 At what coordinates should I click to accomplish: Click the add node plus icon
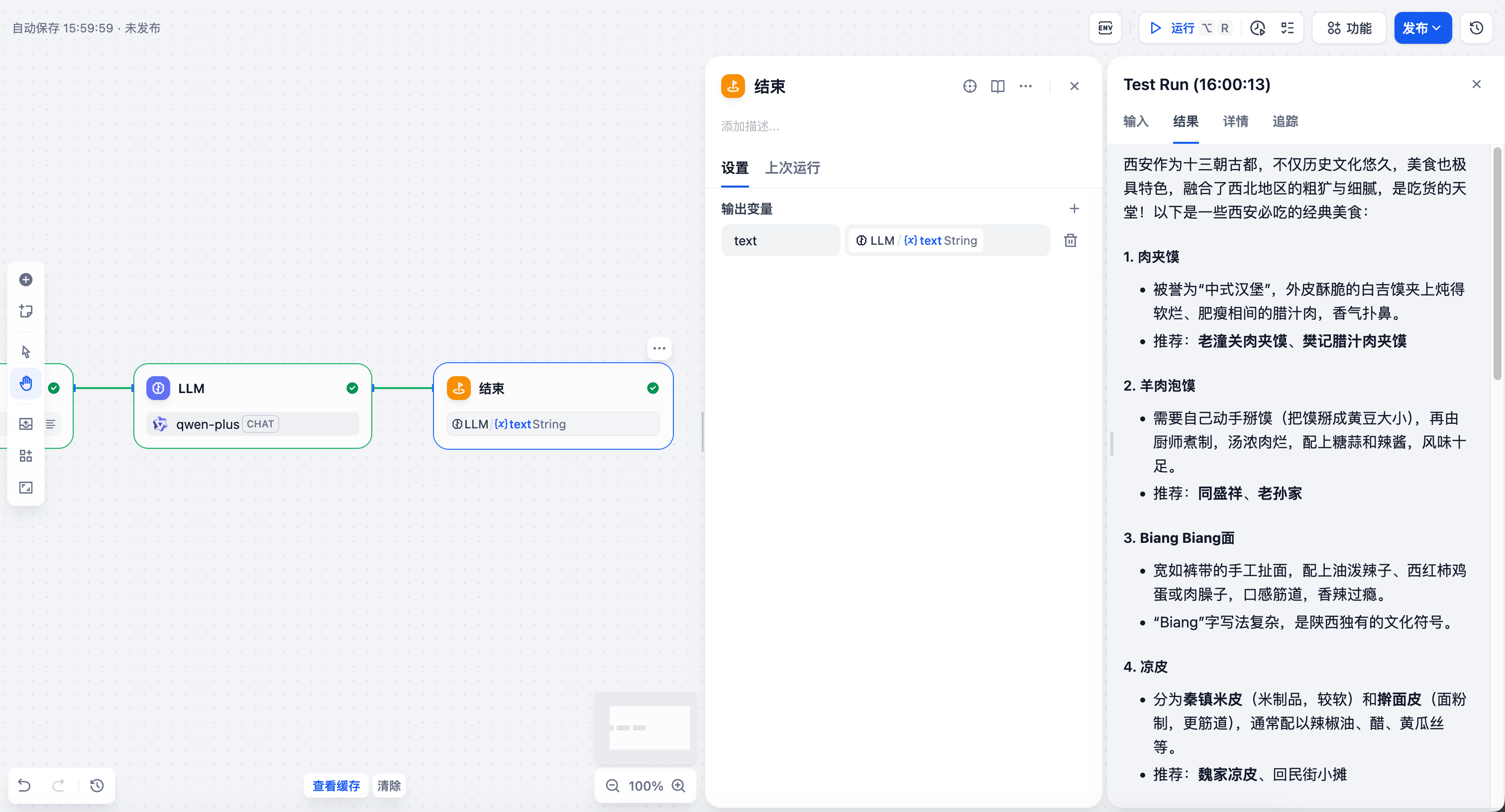(26, 280)
